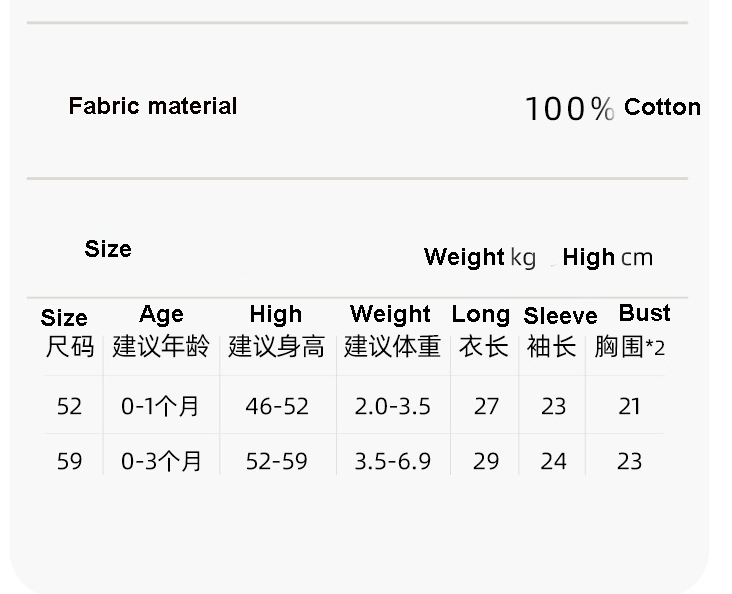Viewport: 732px width, 594px height.
Task: Click the 'Sleeve' column header
Action: pyautogui.click(x=560, y=316)
